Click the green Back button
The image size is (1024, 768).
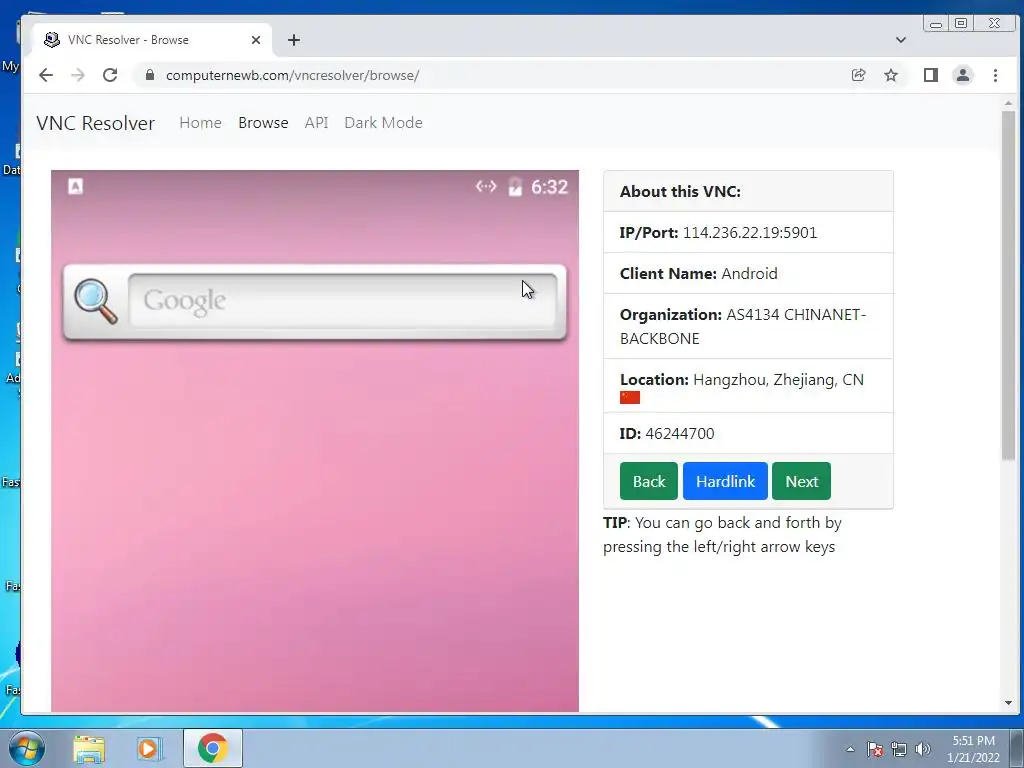(x=648, y=481)
